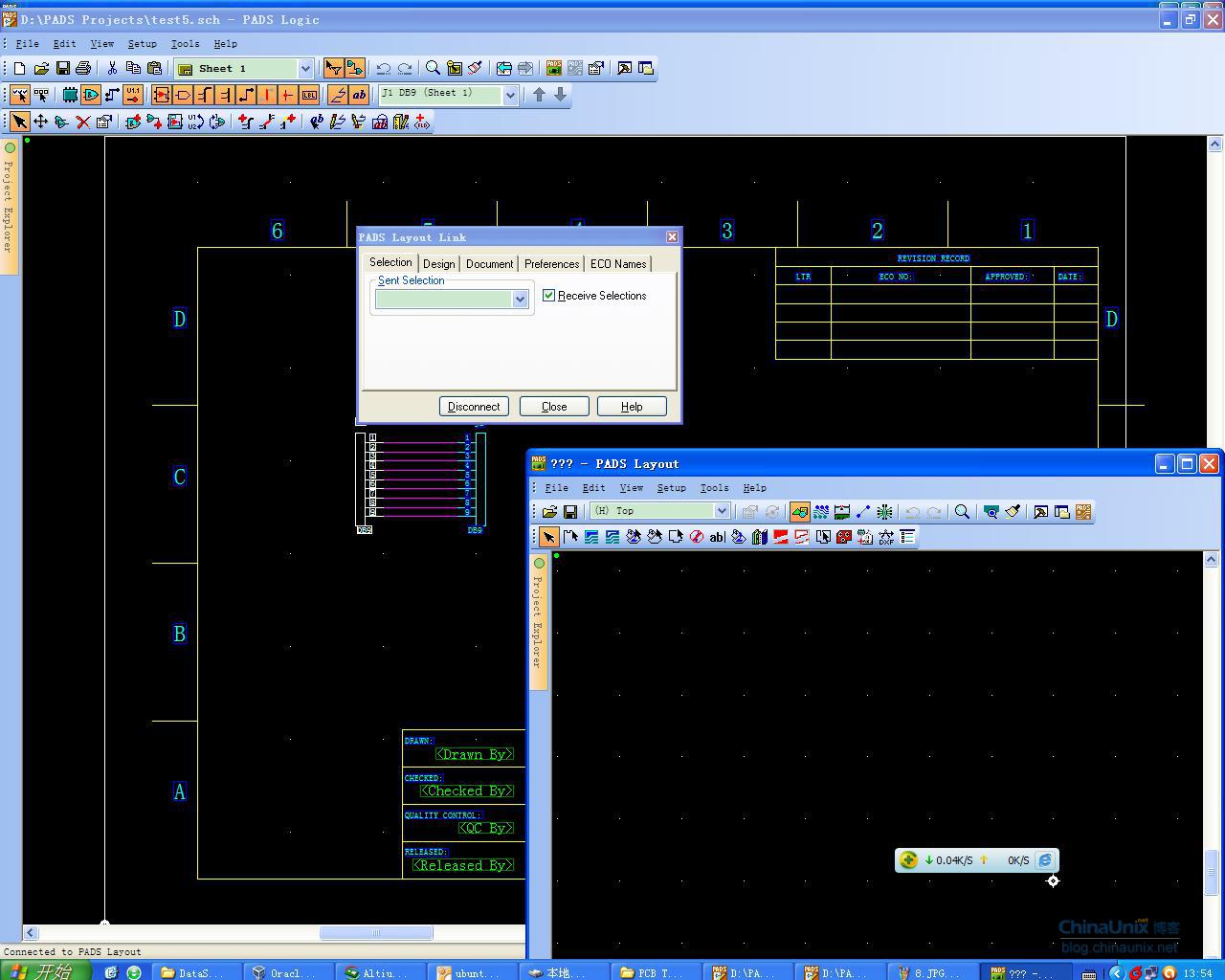Viewport: 1225px width, 980px height.
Task: Open the 8.JPG taskbar item
Action: [x=931, y=972]
